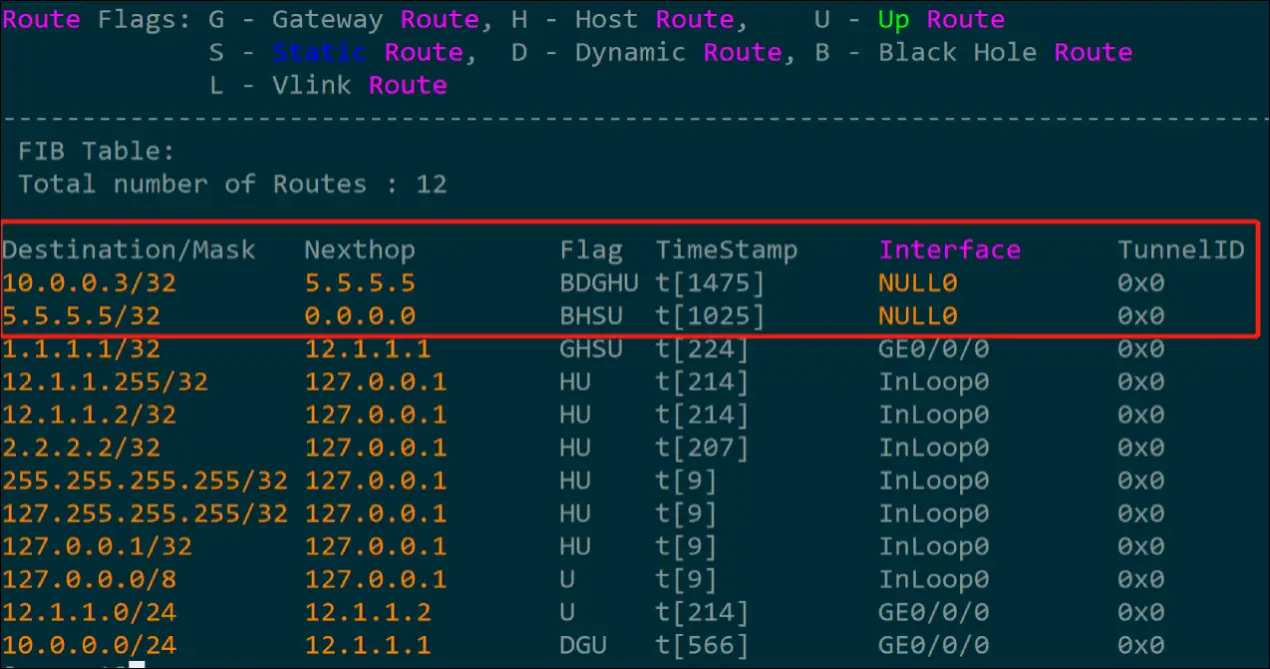Click the 'FIB Table:' label
Viewport: 1270px width, 669px height.
click(x=96, y=151)
